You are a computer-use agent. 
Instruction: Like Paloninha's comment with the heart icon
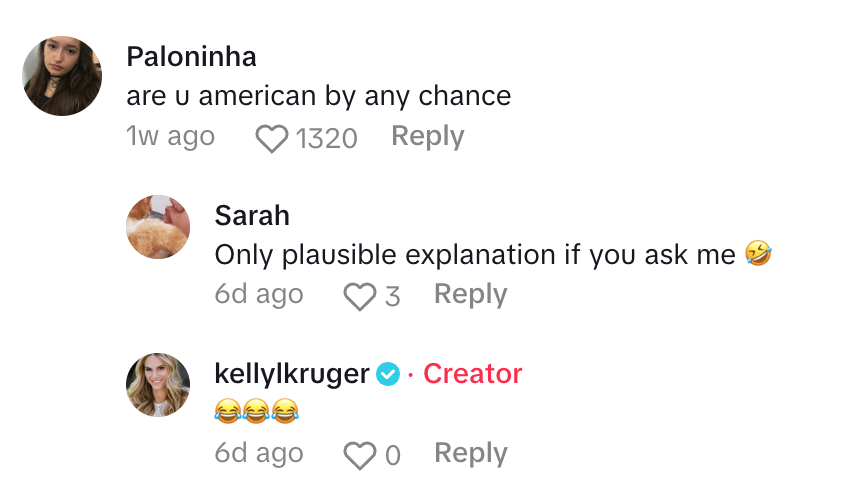coord(272,138)
